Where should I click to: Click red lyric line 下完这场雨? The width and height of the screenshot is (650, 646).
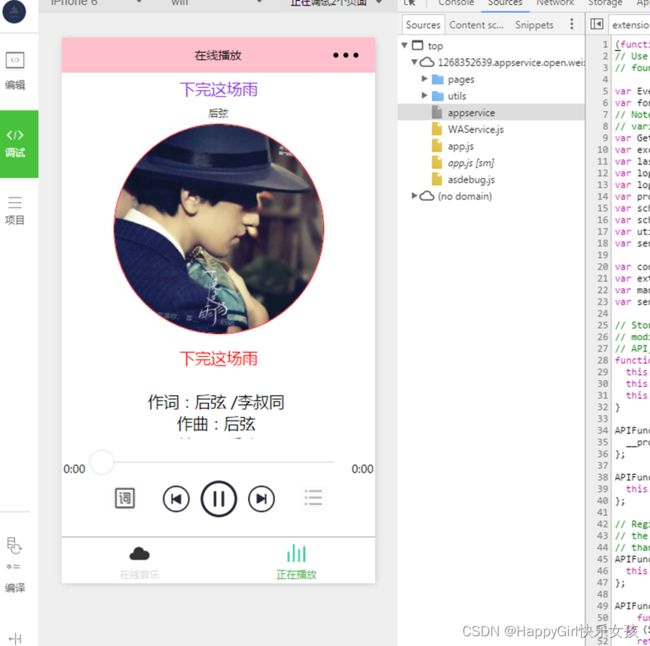click(219, 359)
